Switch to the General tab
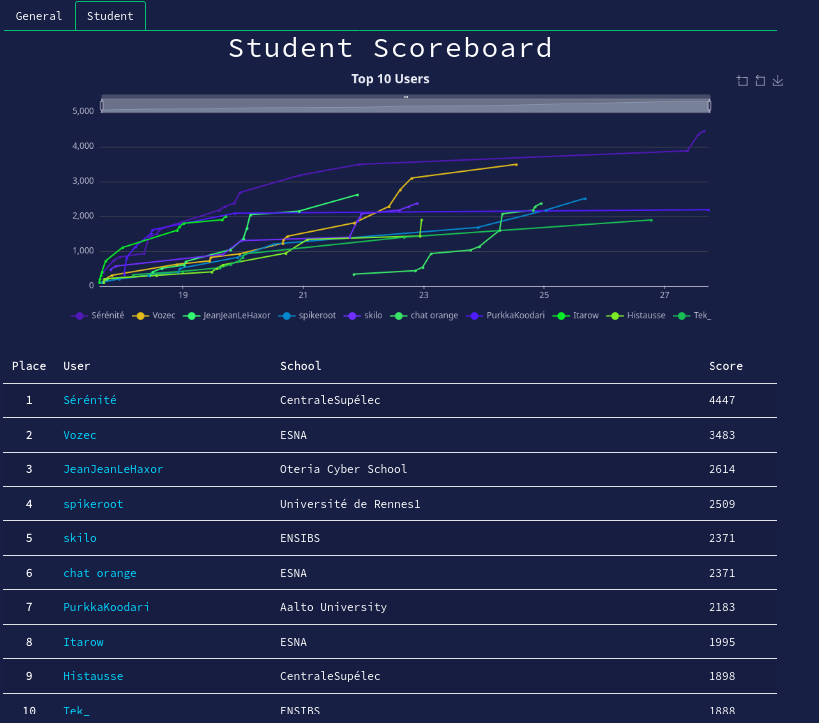This screenshot has width=819, height=724. (x=39, y=16)
